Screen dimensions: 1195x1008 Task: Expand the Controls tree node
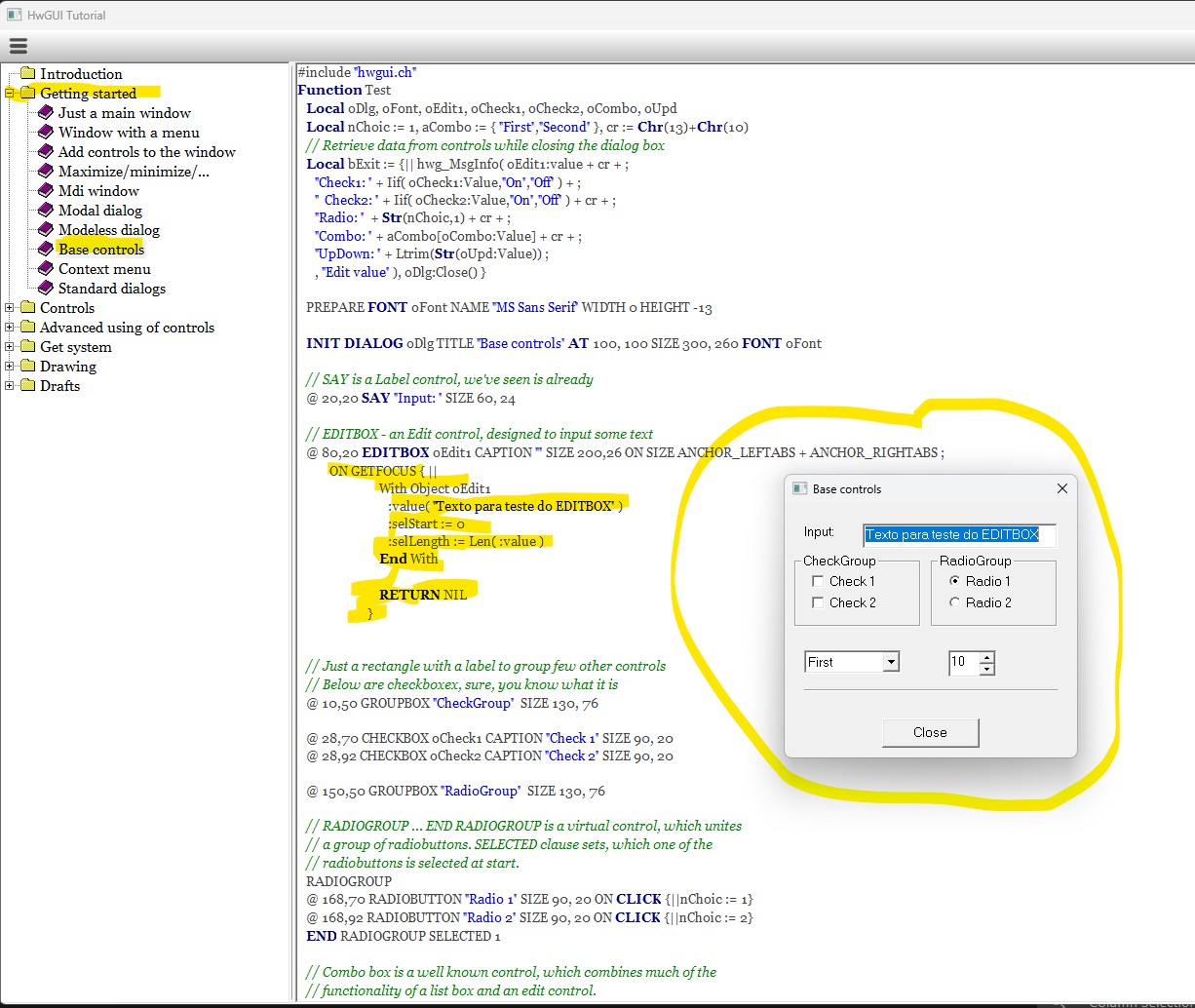10,308
